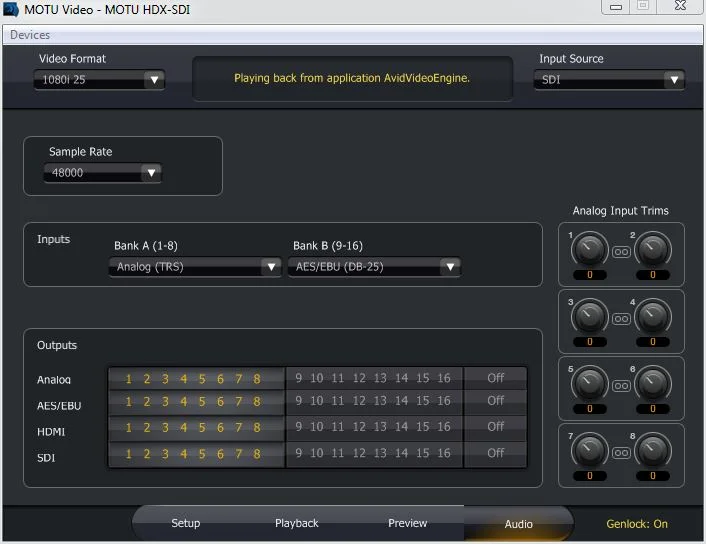Toggle stereo link for trims 1 and 2
The width and height of the screenshot is (706, 544).
[x=621, y=252]
